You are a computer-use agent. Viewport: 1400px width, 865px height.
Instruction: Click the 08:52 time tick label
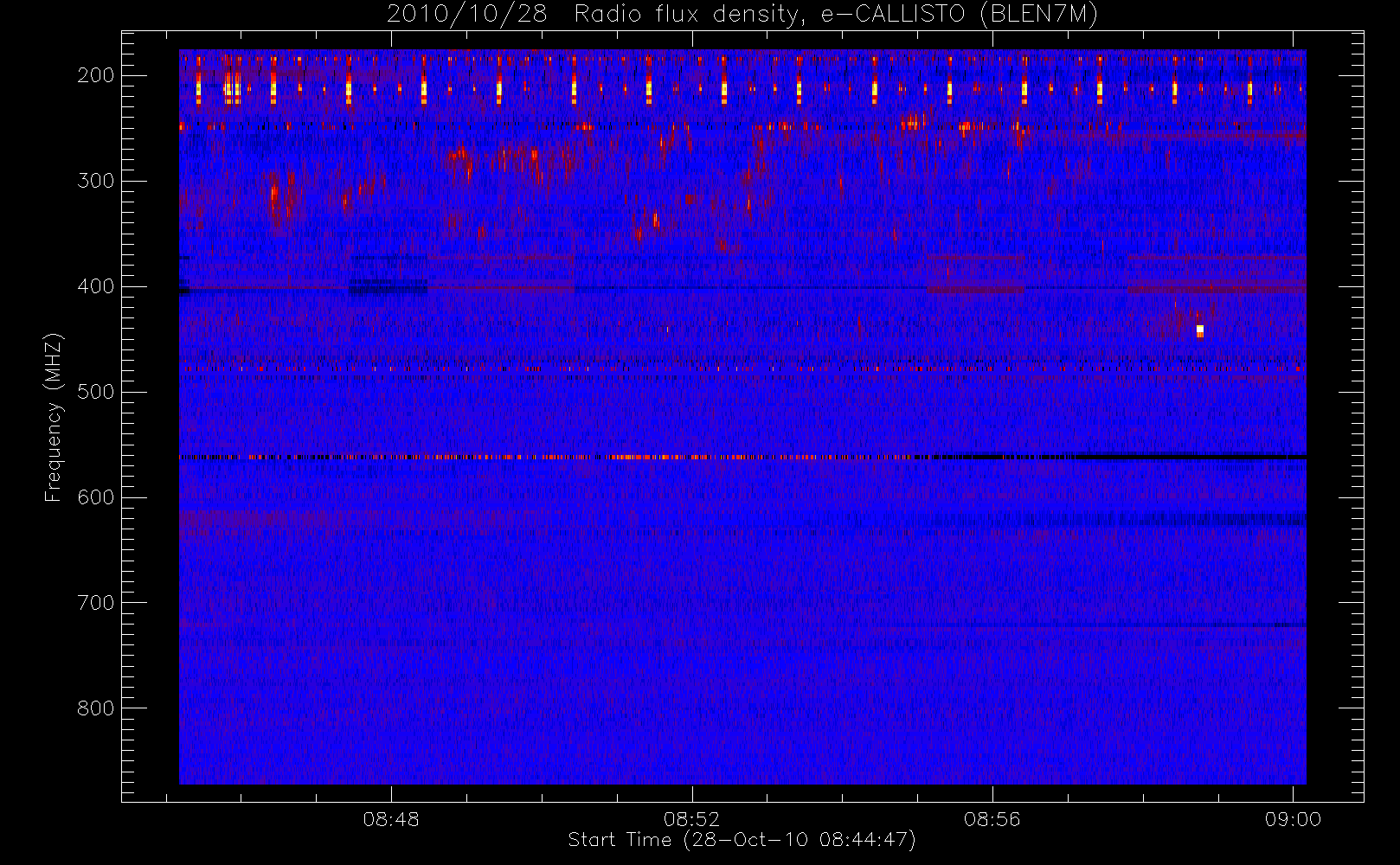pos(691,819)
